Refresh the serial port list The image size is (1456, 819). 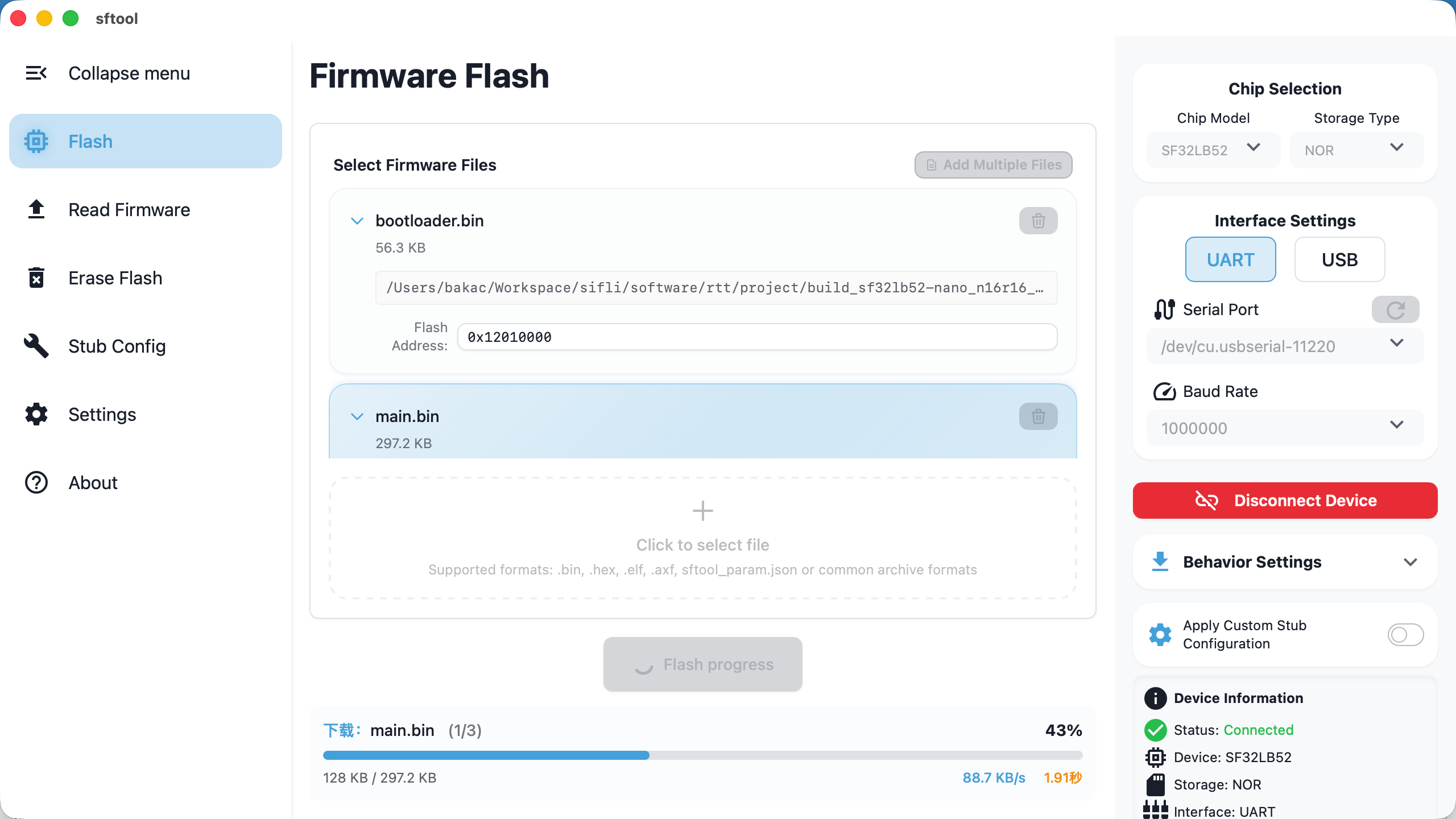point(1395,310)
